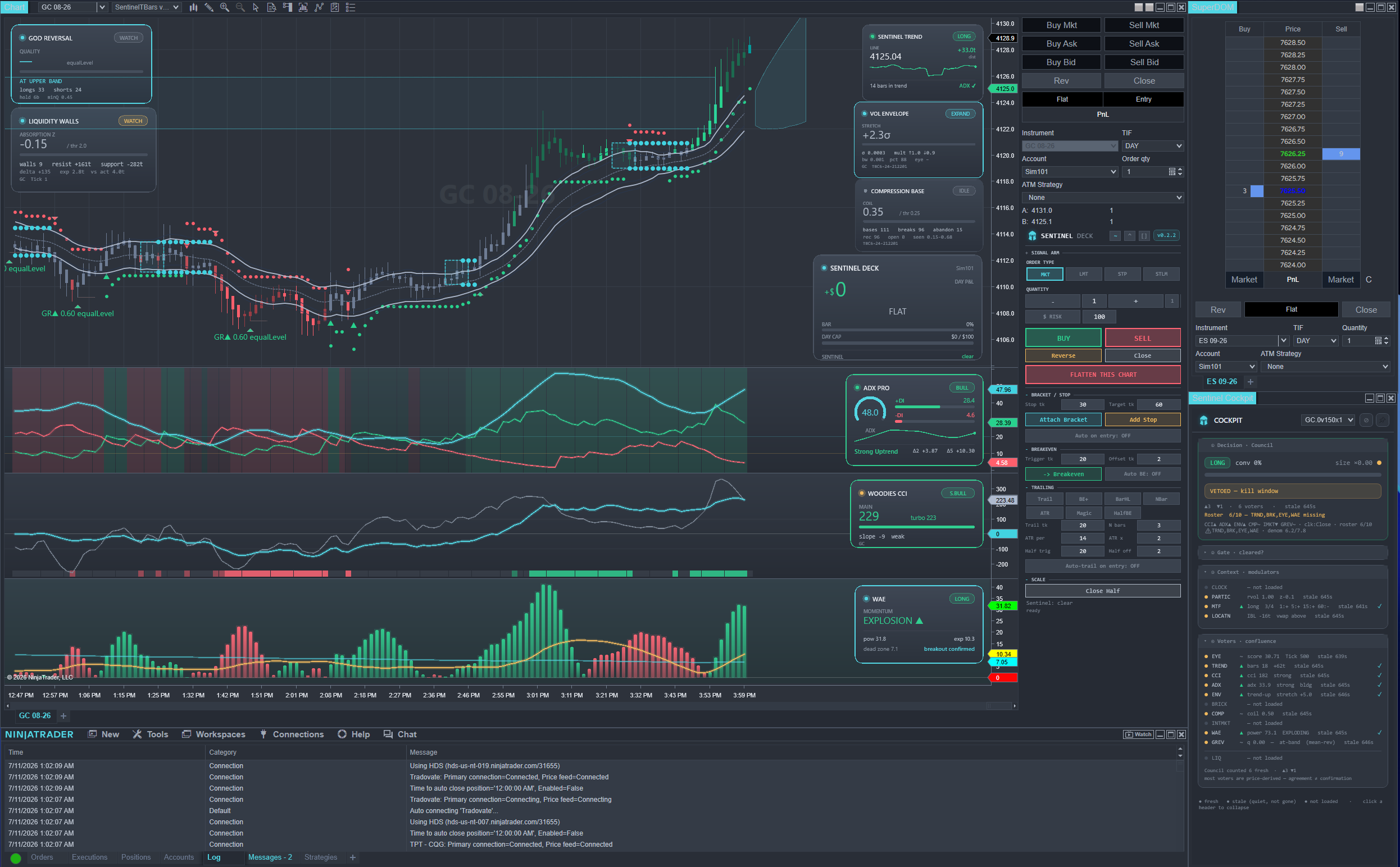
Task: Switch to the Executions tab
Action: pyautogui.click(x=89, y=857)
